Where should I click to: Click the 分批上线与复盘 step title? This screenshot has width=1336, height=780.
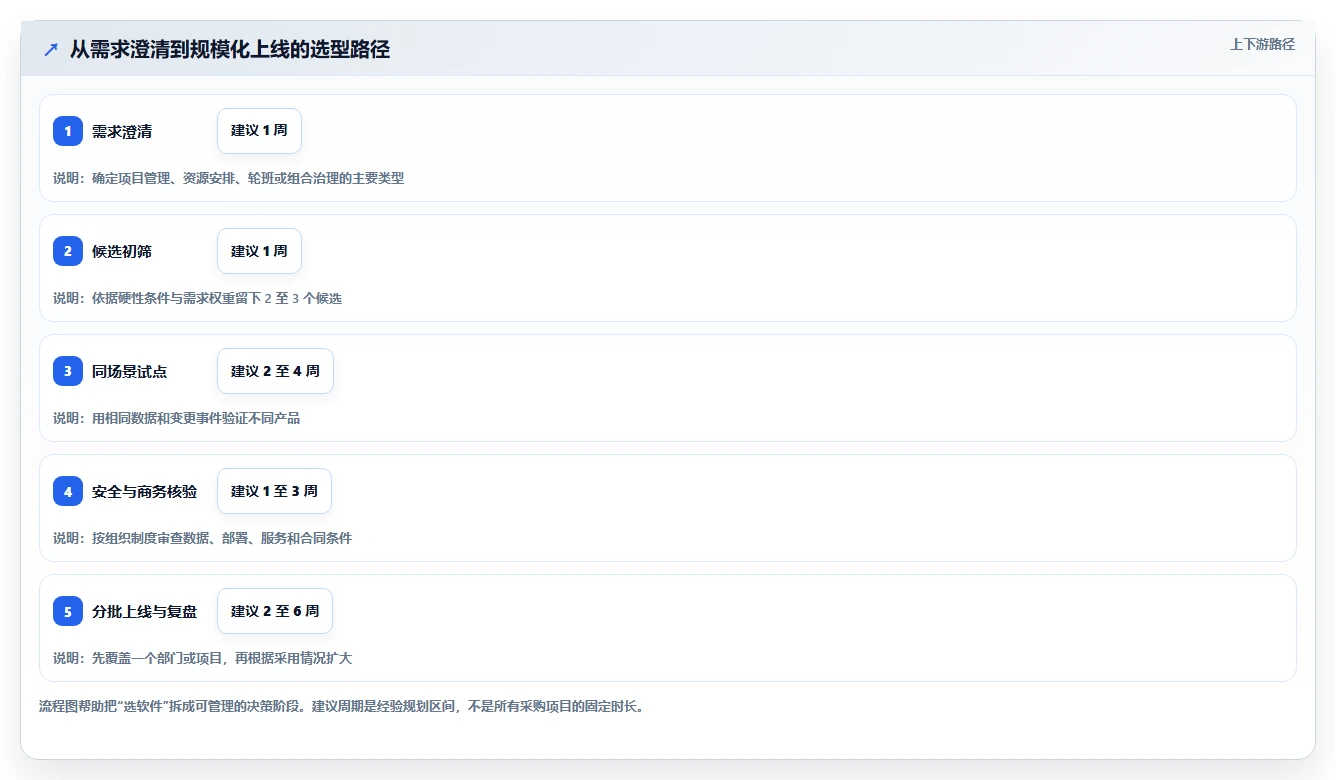coord(145,611)
